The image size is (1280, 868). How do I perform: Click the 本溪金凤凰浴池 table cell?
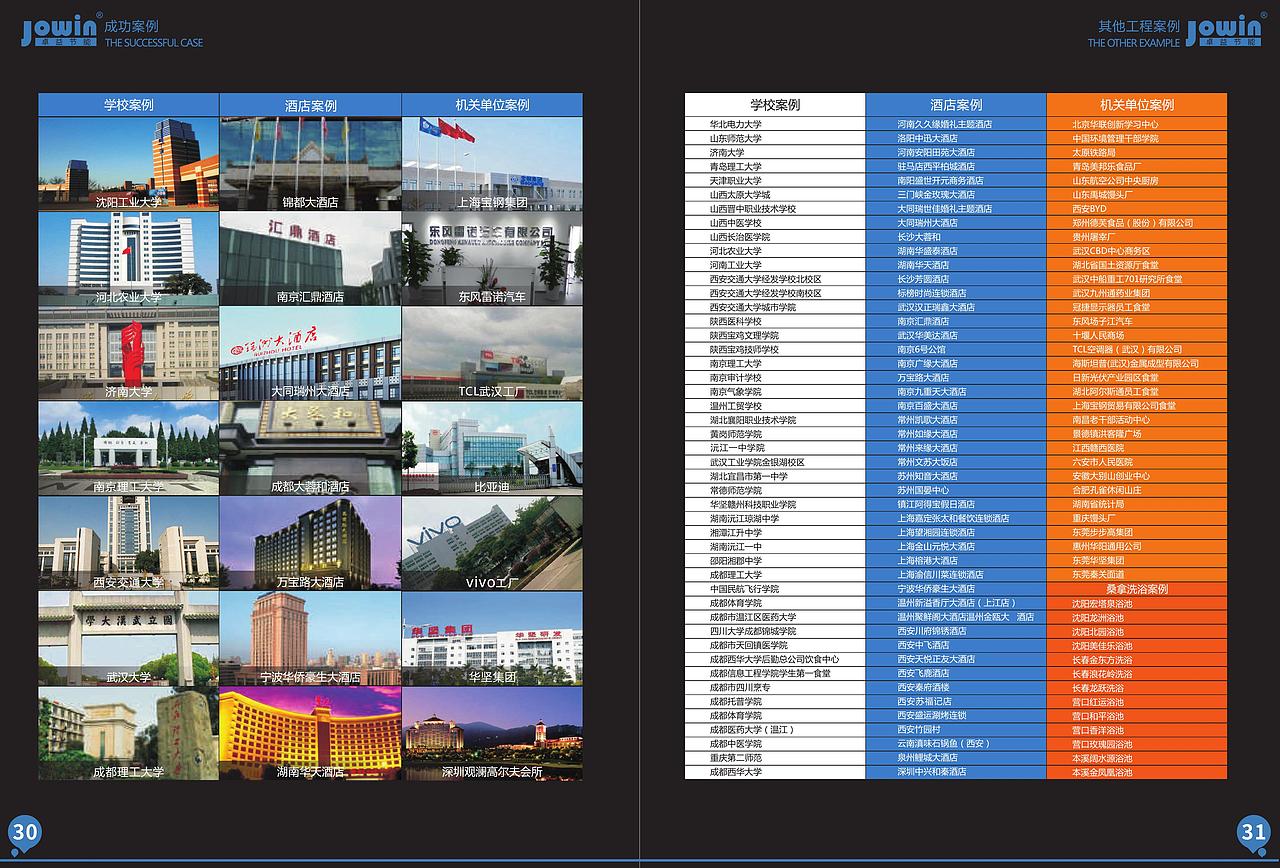click(1137, 772)
